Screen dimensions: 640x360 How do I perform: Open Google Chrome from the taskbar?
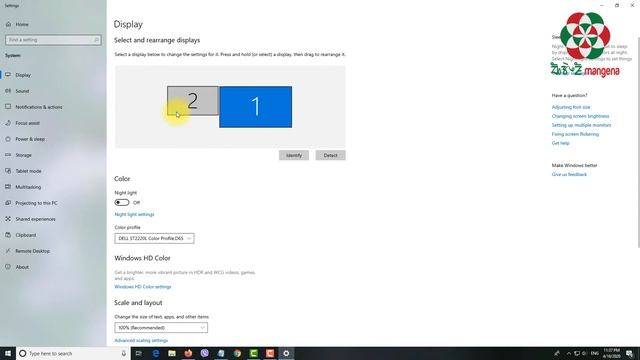pos(237,353)
